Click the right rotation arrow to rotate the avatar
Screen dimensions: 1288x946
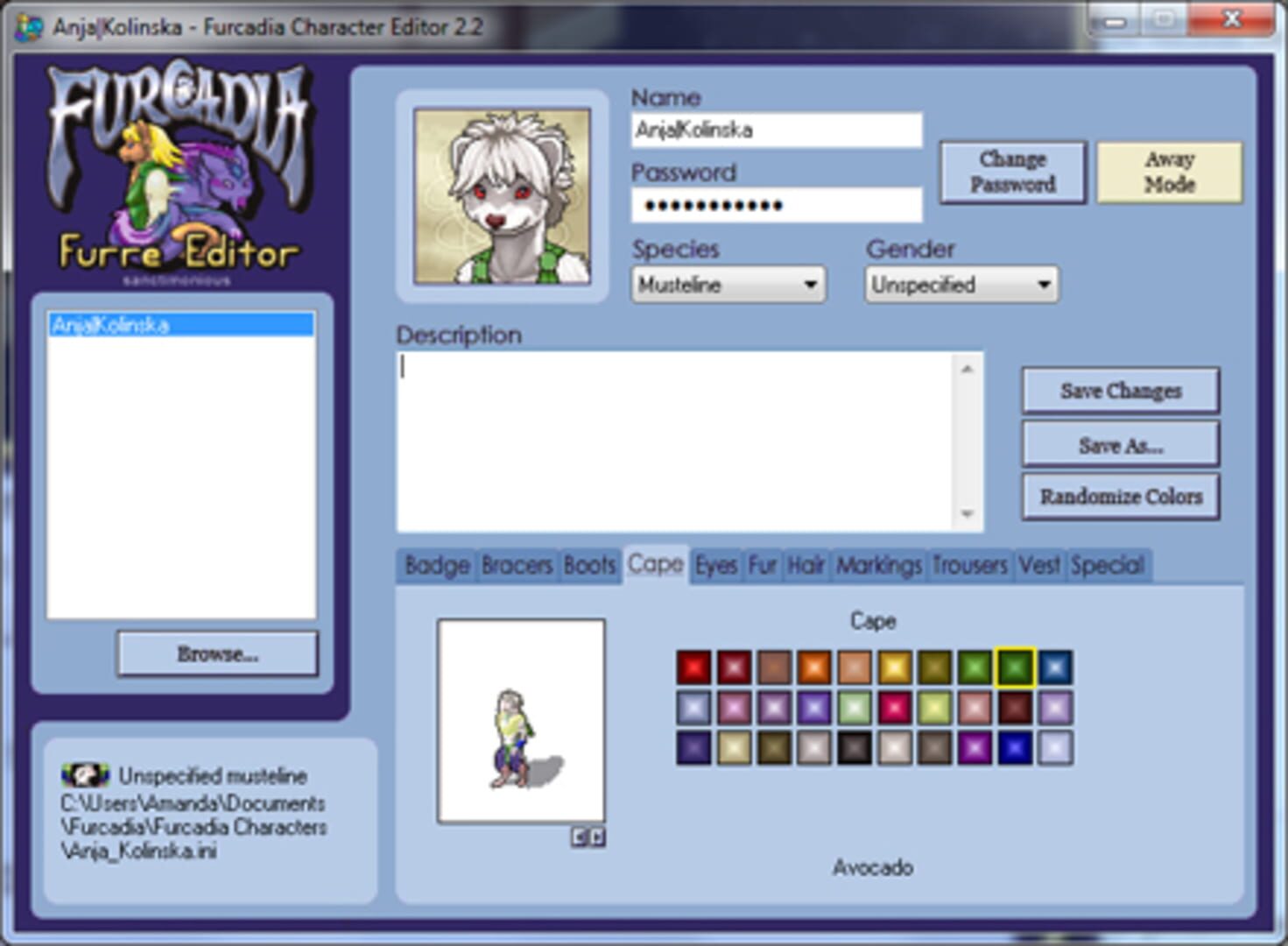[x=597, y=837]
